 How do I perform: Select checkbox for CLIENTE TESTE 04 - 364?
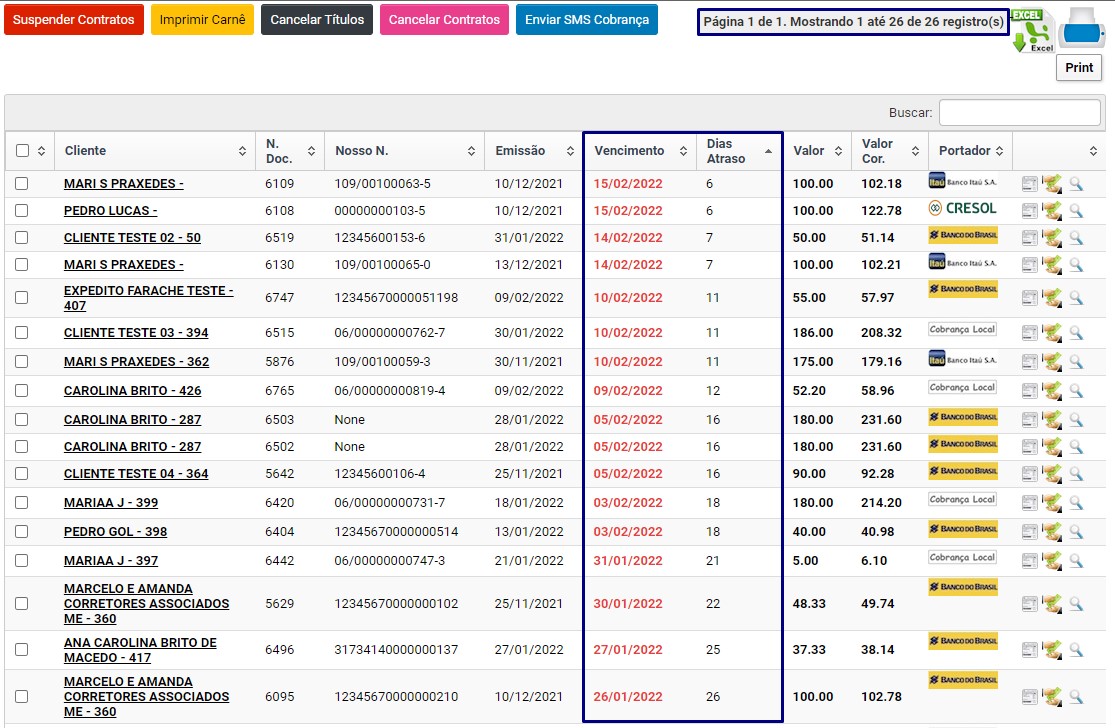tap(22, 474)
